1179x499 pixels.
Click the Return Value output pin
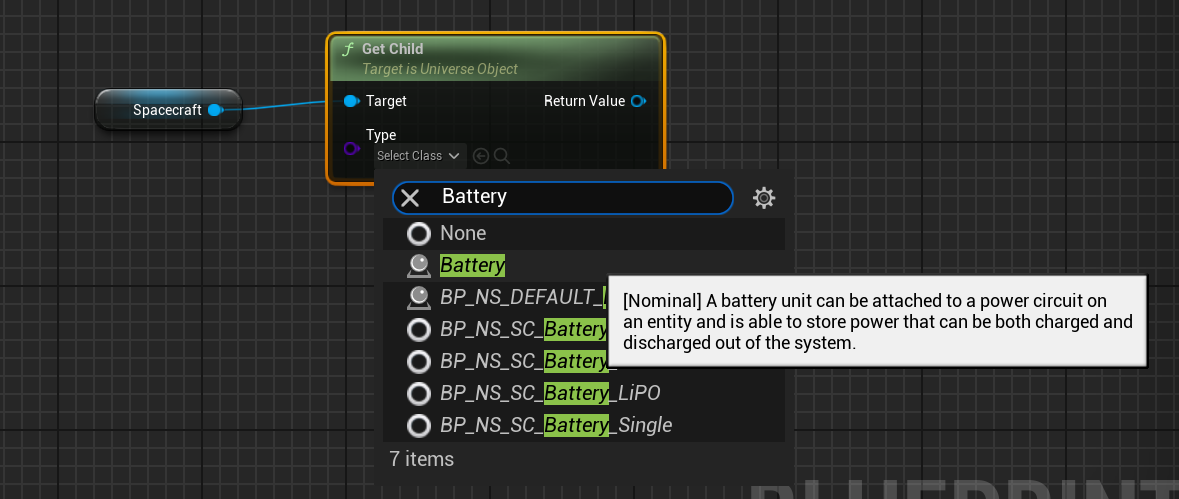pyautogui.click(x=638, y=101)
